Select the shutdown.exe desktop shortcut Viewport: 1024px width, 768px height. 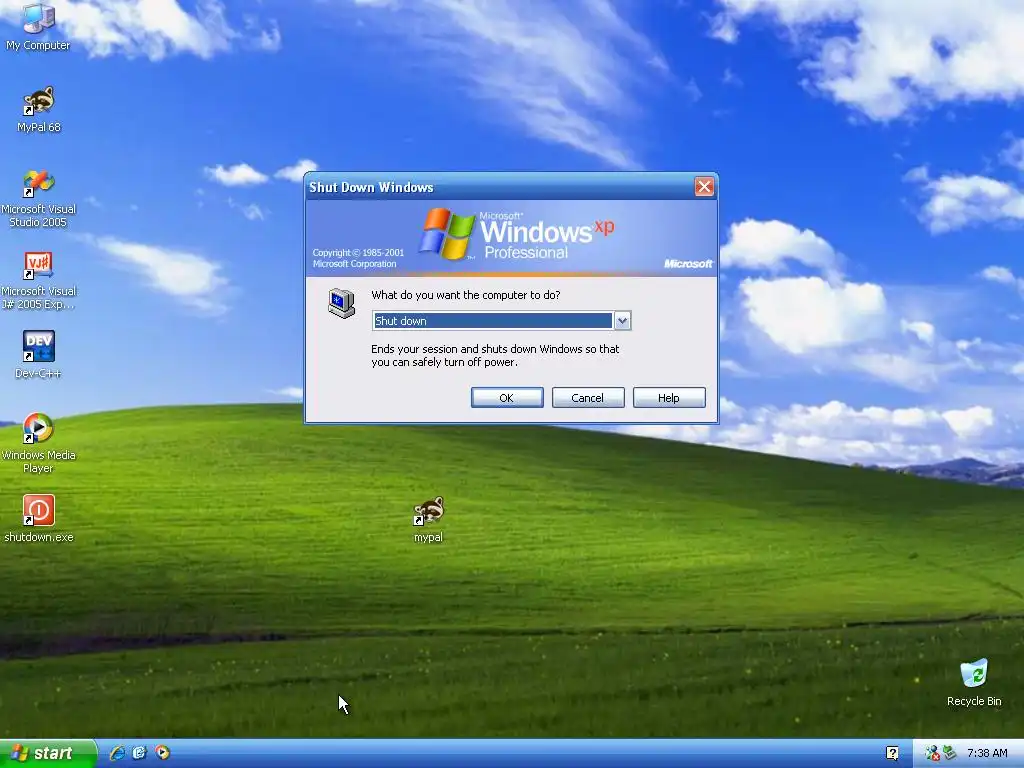(39, 519)
